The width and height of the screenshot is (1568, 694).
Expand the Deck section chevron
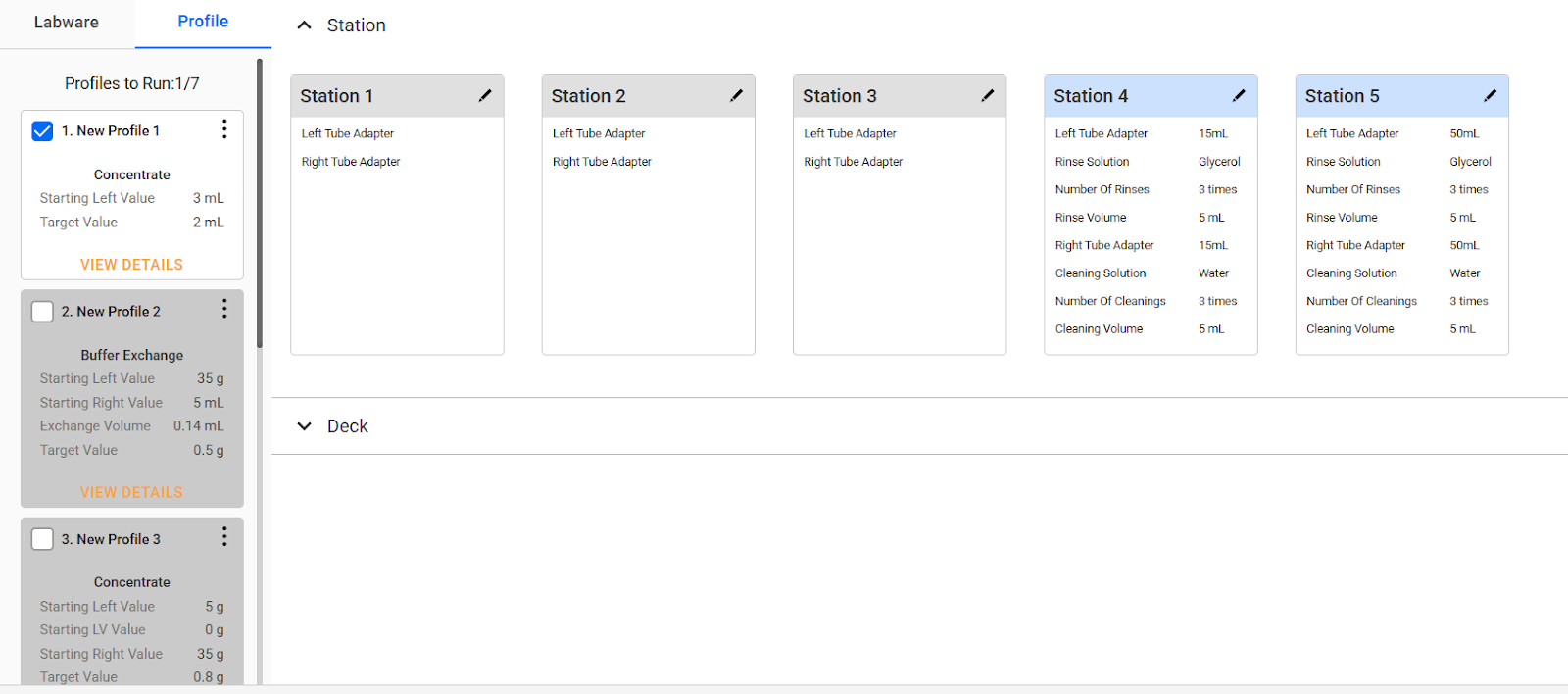tap(305, 426)
